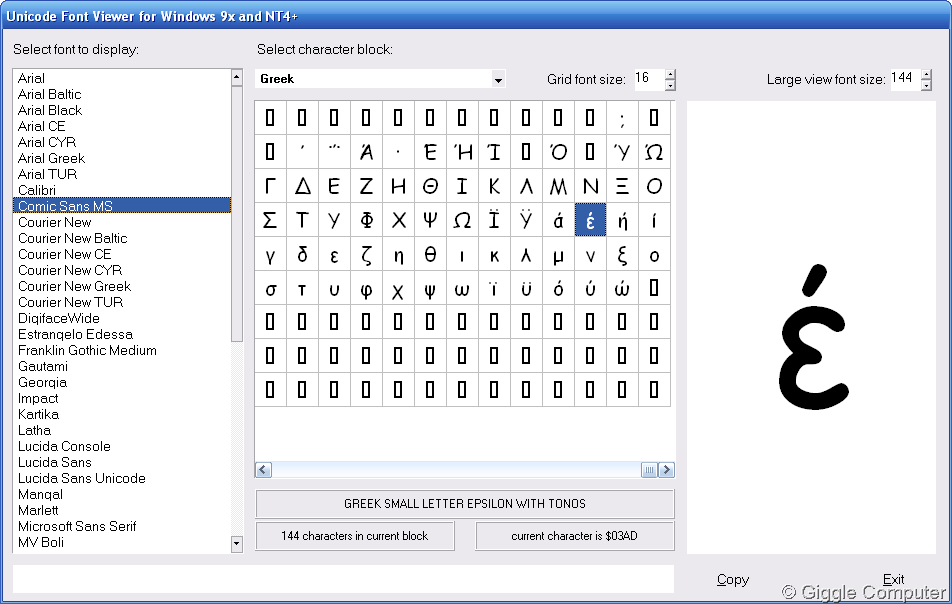The image size is (952, 604).
Task: Select small zeta in the grid
Action: pyautogui.click(x=366, y=254)
